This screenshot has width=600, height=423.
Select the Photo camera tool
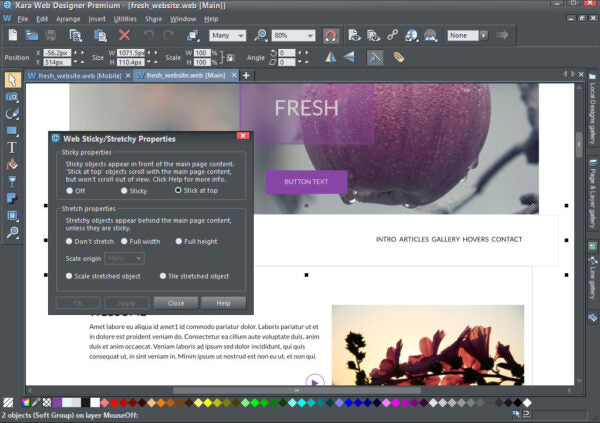pos(12,97)
